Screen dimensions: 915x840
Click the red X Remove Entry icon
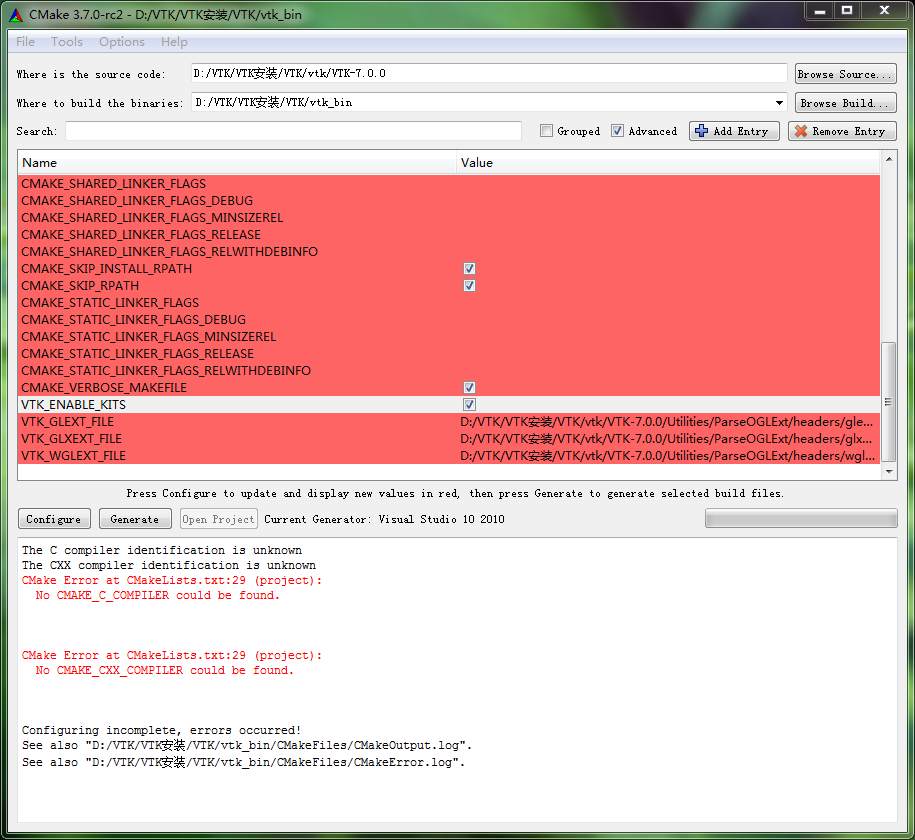(801, 131)
